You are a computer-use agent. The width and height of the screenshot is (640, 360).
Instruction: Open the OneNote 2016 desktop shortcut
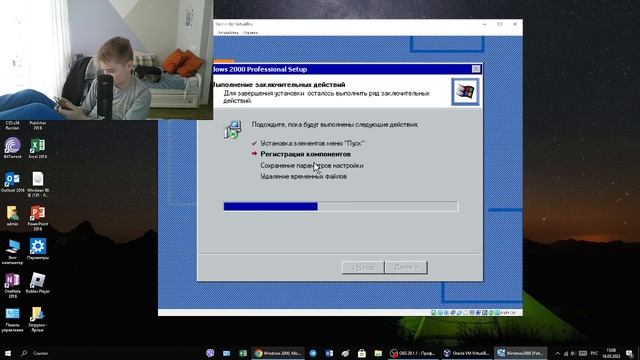click(x=12, y=285)
